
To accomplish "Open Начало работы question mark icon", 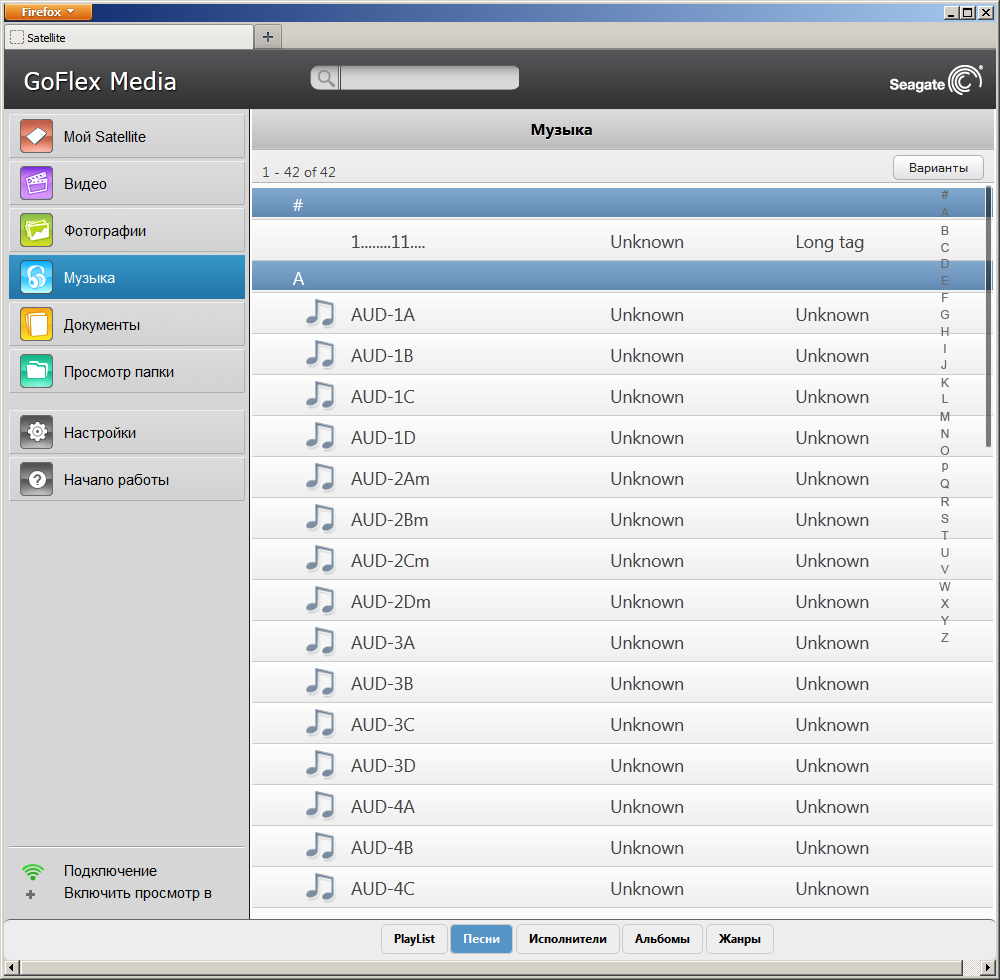I will point(36,479).
